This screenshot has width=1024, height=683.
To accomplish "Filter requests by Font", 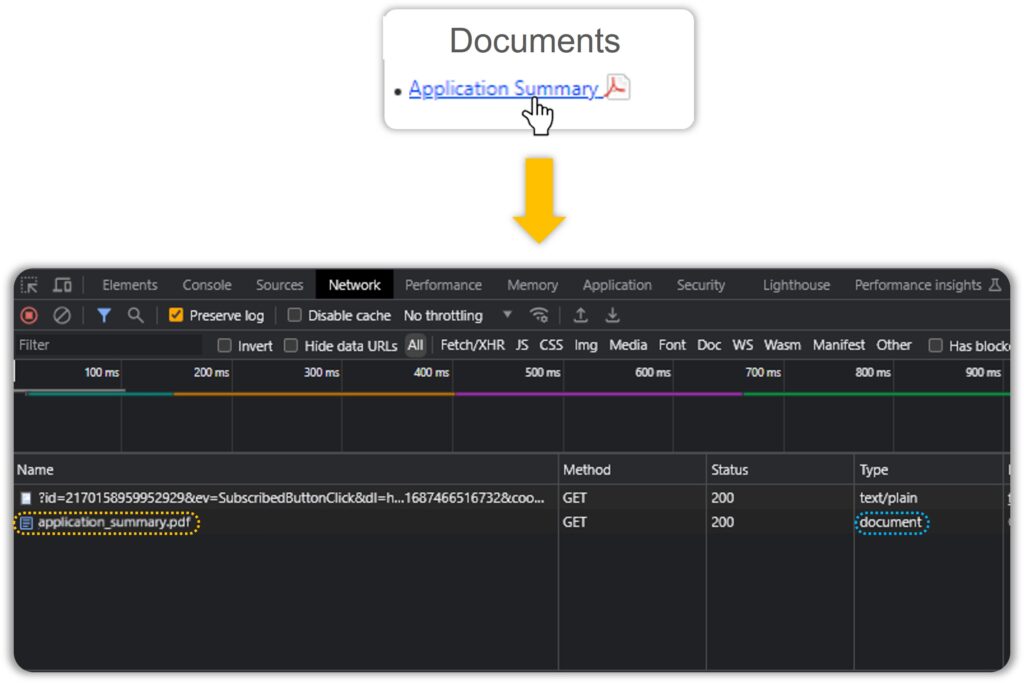I will tap(673, 345).
